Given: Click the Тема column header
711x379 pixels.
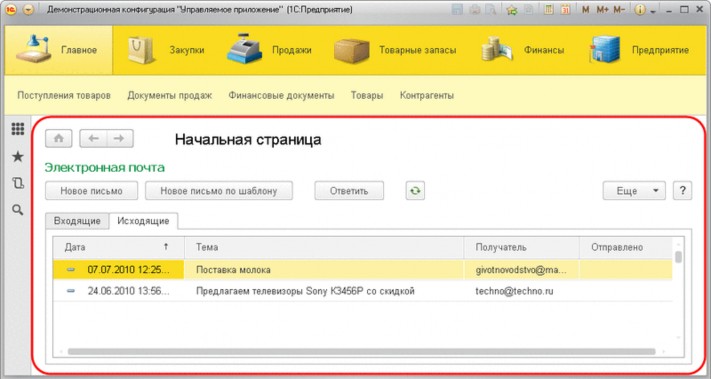Looking at the screenshot, I should point(324,247).
